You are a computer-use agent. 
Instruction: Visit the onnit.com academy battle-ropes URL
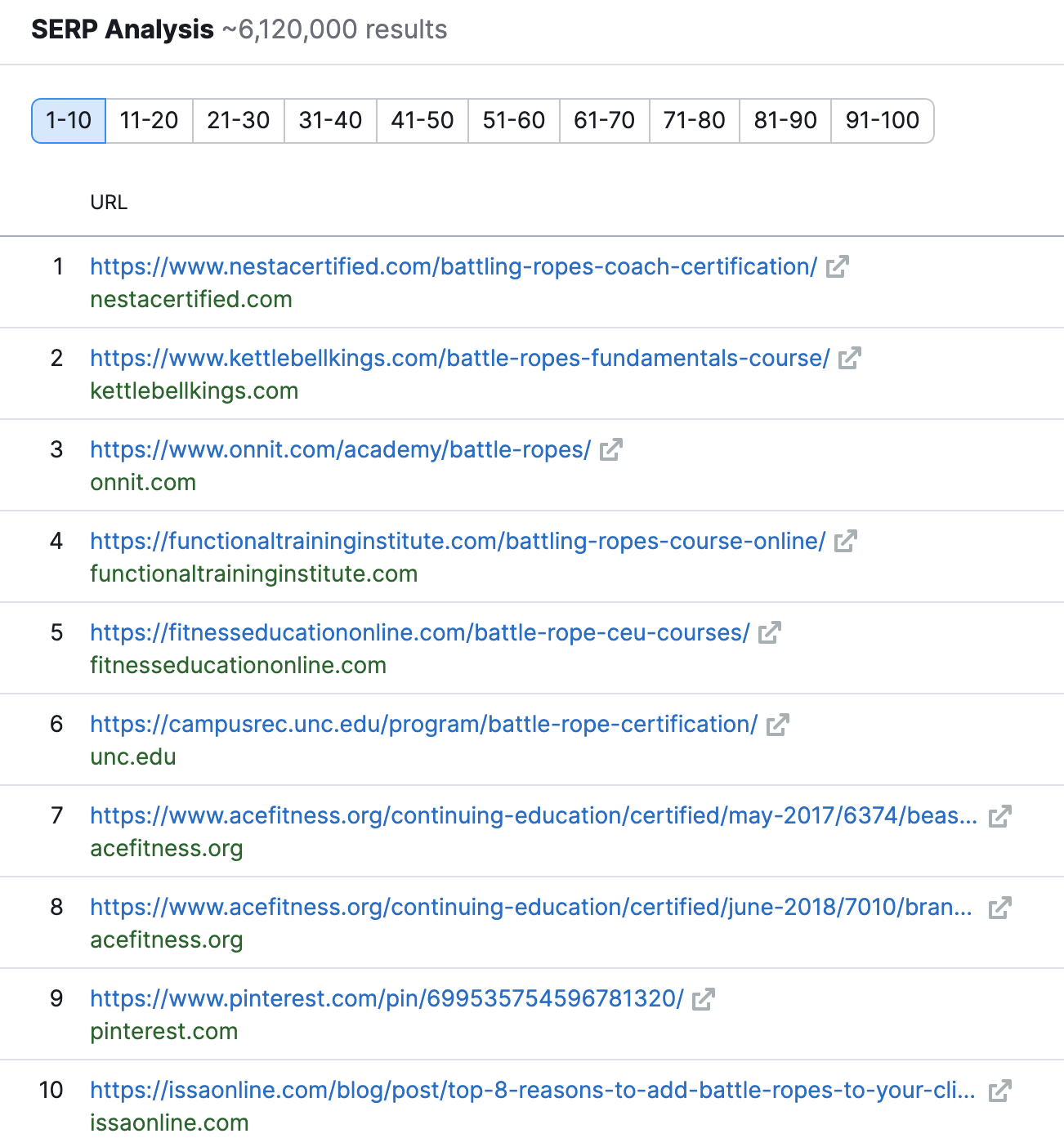(341, 449)
